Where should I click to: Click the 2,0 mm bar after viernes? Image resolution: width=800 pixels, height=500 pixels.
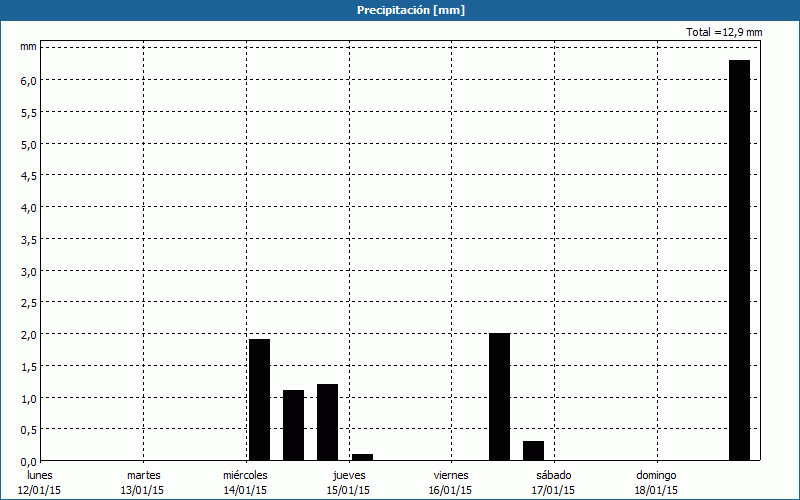pyautogui.click(x=499, y=397)
